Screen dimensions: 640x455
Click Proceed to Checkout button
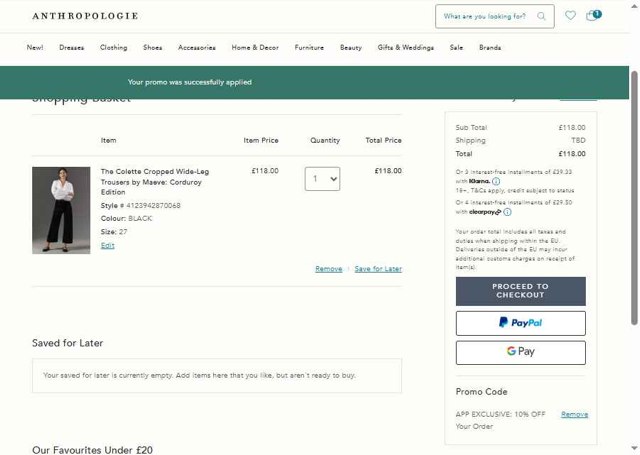click(x=520, y=291)
